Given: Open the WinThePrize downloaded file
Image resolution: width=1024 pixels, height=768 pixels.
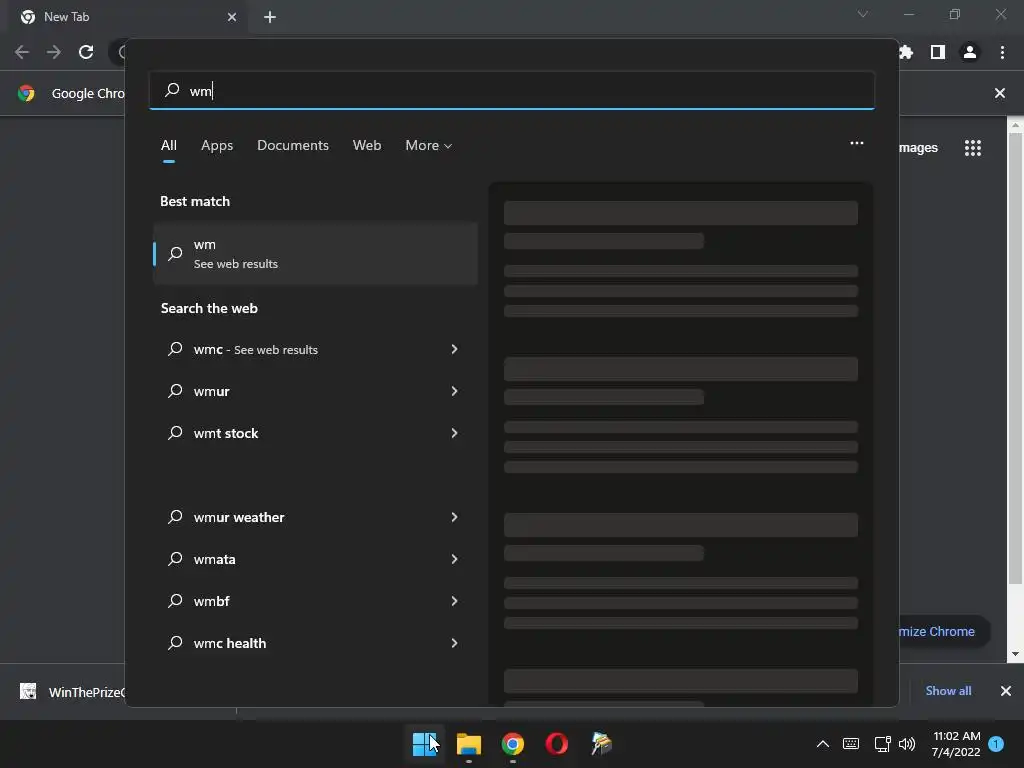Looking at the screenshot, I should coord(72,692).
